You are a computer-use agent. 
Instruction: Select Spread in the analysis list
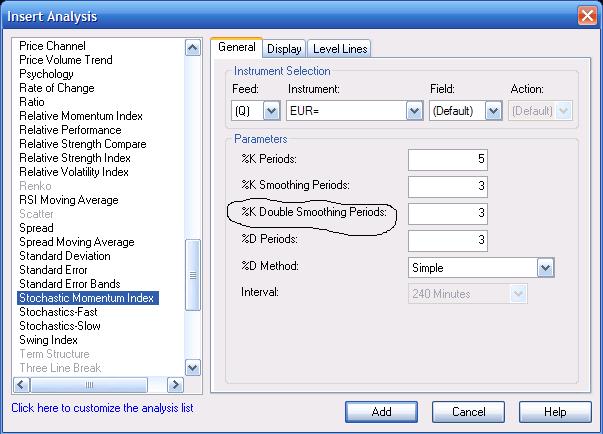point(36,228)
